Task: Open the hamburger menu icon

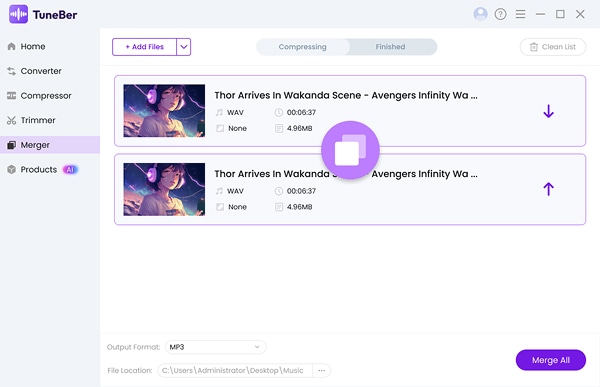Action: pos(520,14)
